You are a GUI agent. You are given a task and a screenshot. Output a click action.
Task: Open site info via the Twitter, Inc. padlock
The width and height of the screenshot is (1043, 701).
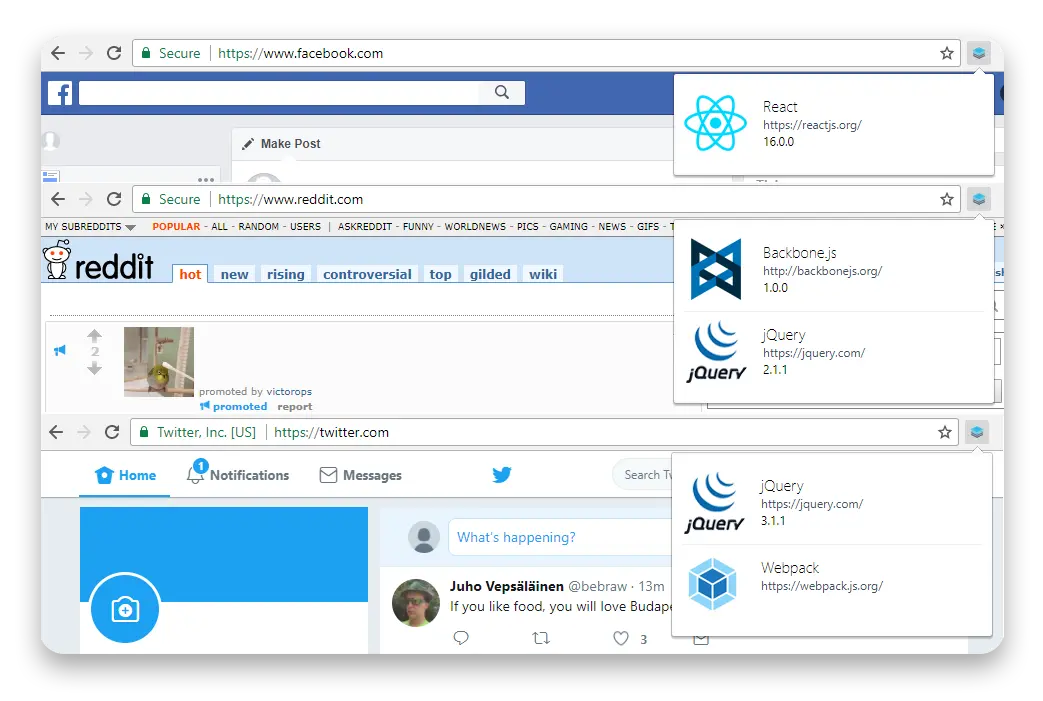148,432
